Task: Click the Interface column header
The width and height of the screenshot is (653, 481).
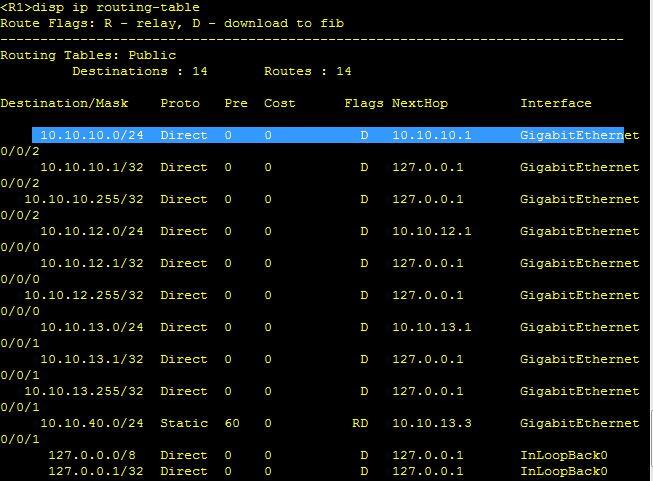Action: pos(556,103)
